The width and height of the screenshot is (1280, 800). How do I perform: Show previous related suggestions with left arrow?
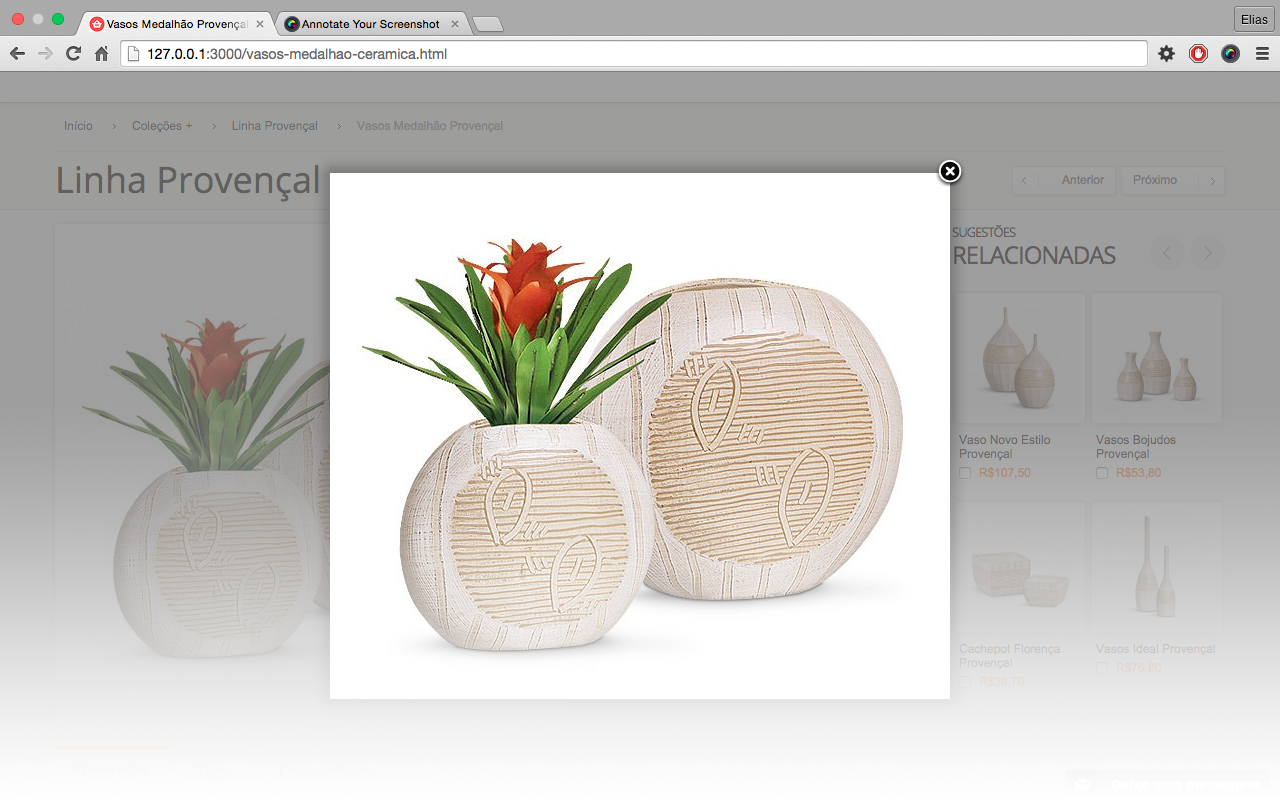coord(1167,253)
